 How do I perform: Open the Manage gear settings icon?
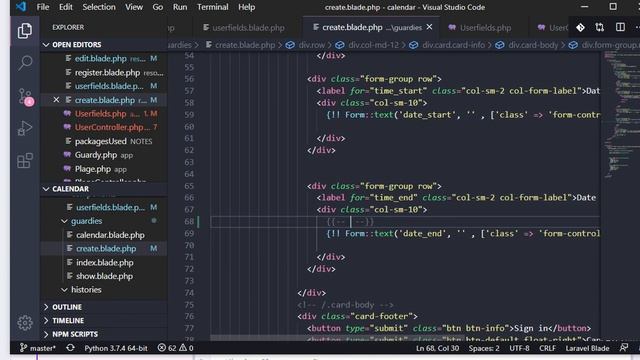25,323
